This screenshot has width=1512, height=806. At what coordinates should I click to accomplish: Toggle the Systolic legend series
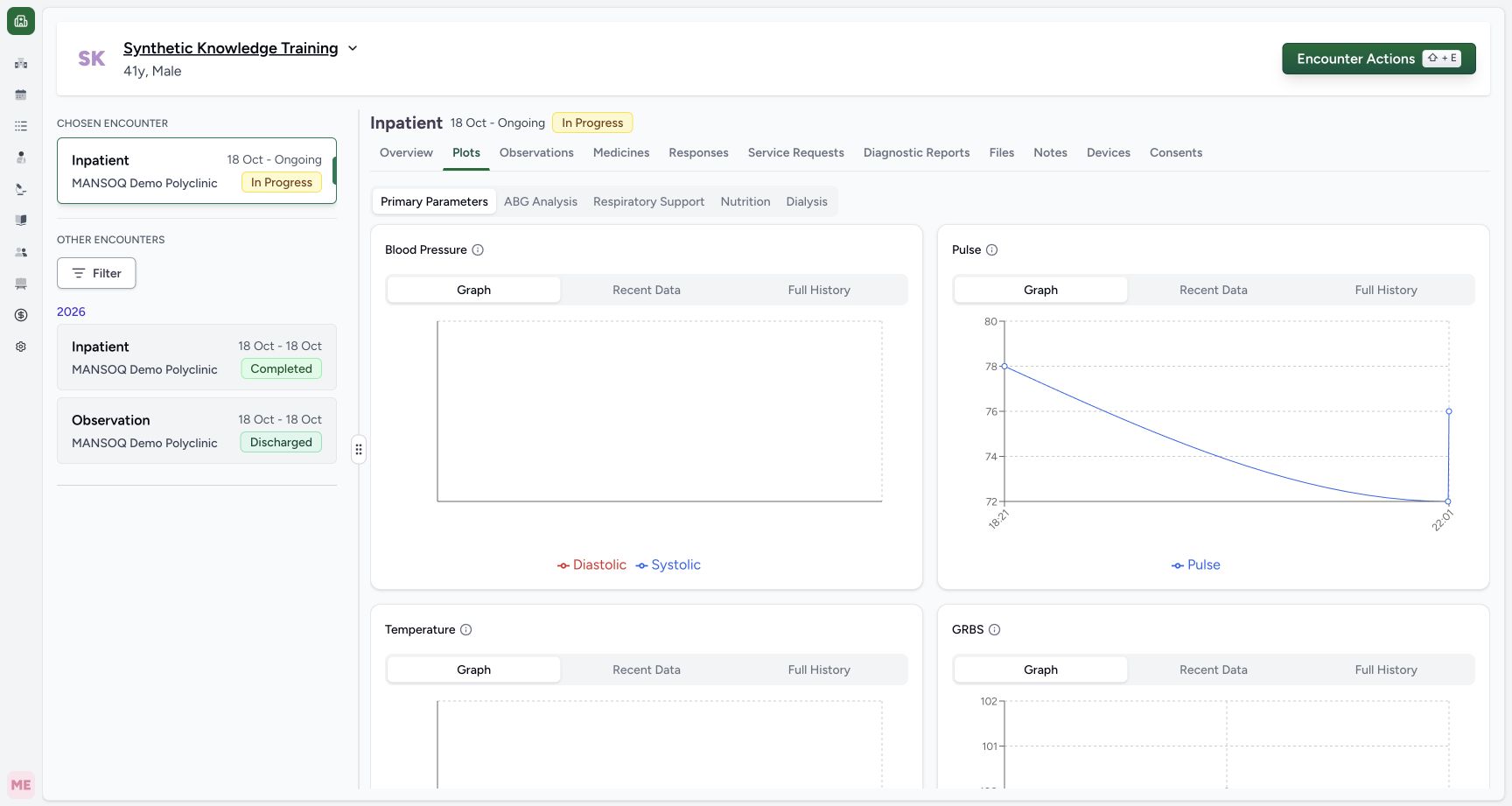pyautogui.click(x=668, y=565)
